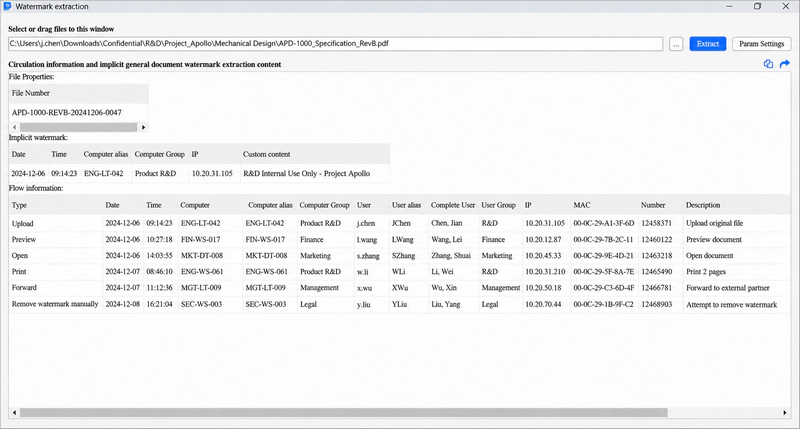Maximize the Watermark extraction window
Viewport: 800px width, 429px height.
pyautogui.click(x=757, y=7)
